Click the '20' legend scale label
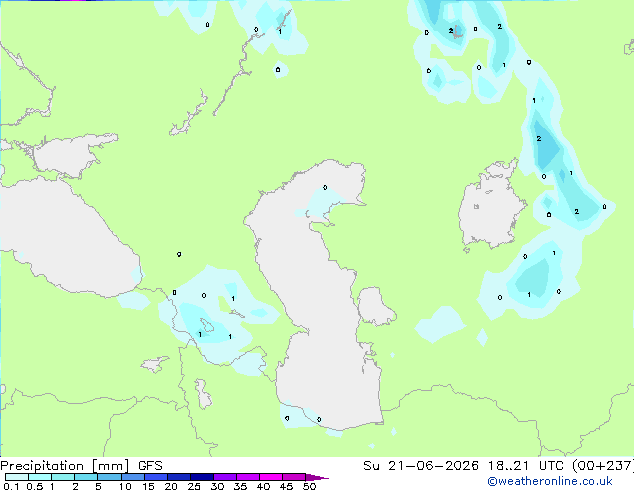The width and height of the screenshot is (634, 490). pos(171,486)
